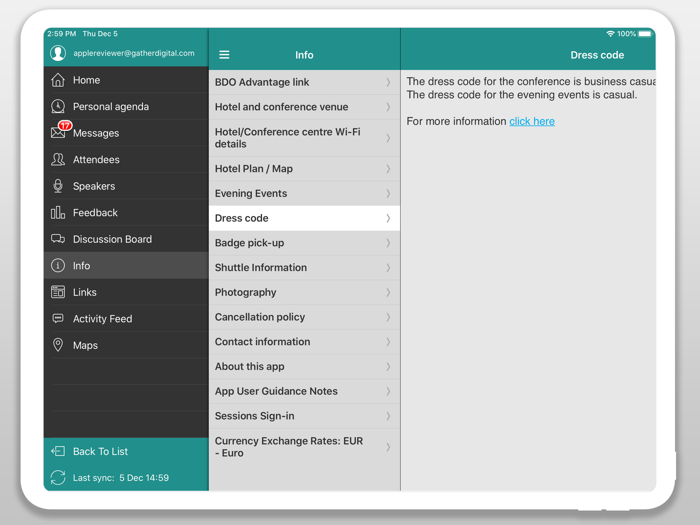
Task: Select Contact information row
Action: pyautogui.click(x=304, y=342)
